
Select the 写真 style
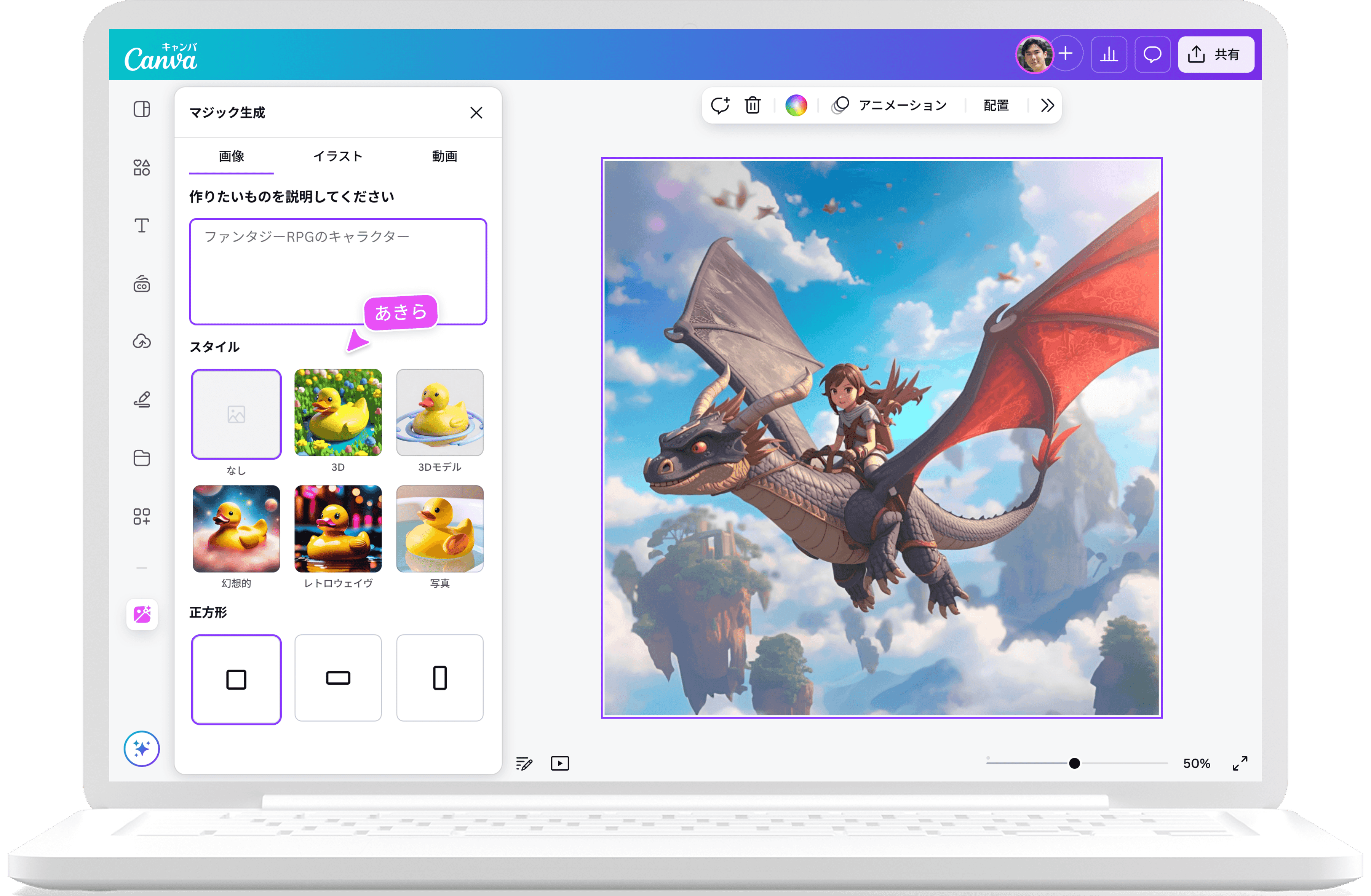tap(440, 529)
